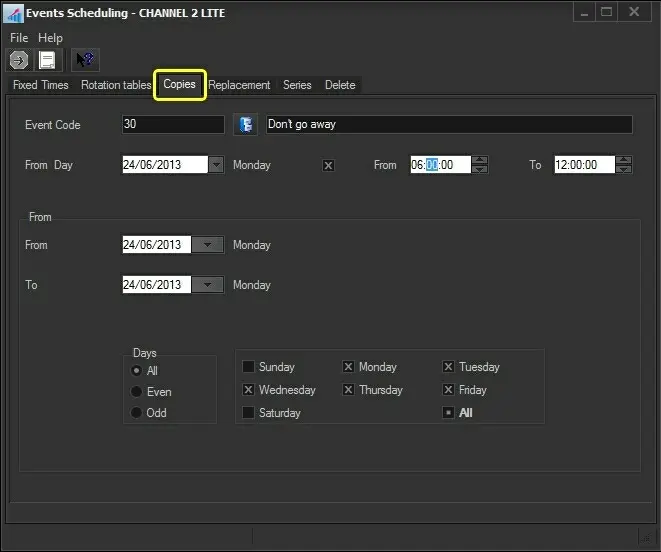This screenshot has height=552, width=661.
Task: Switch to the Rotation tables tab
Action: [116, 85]
